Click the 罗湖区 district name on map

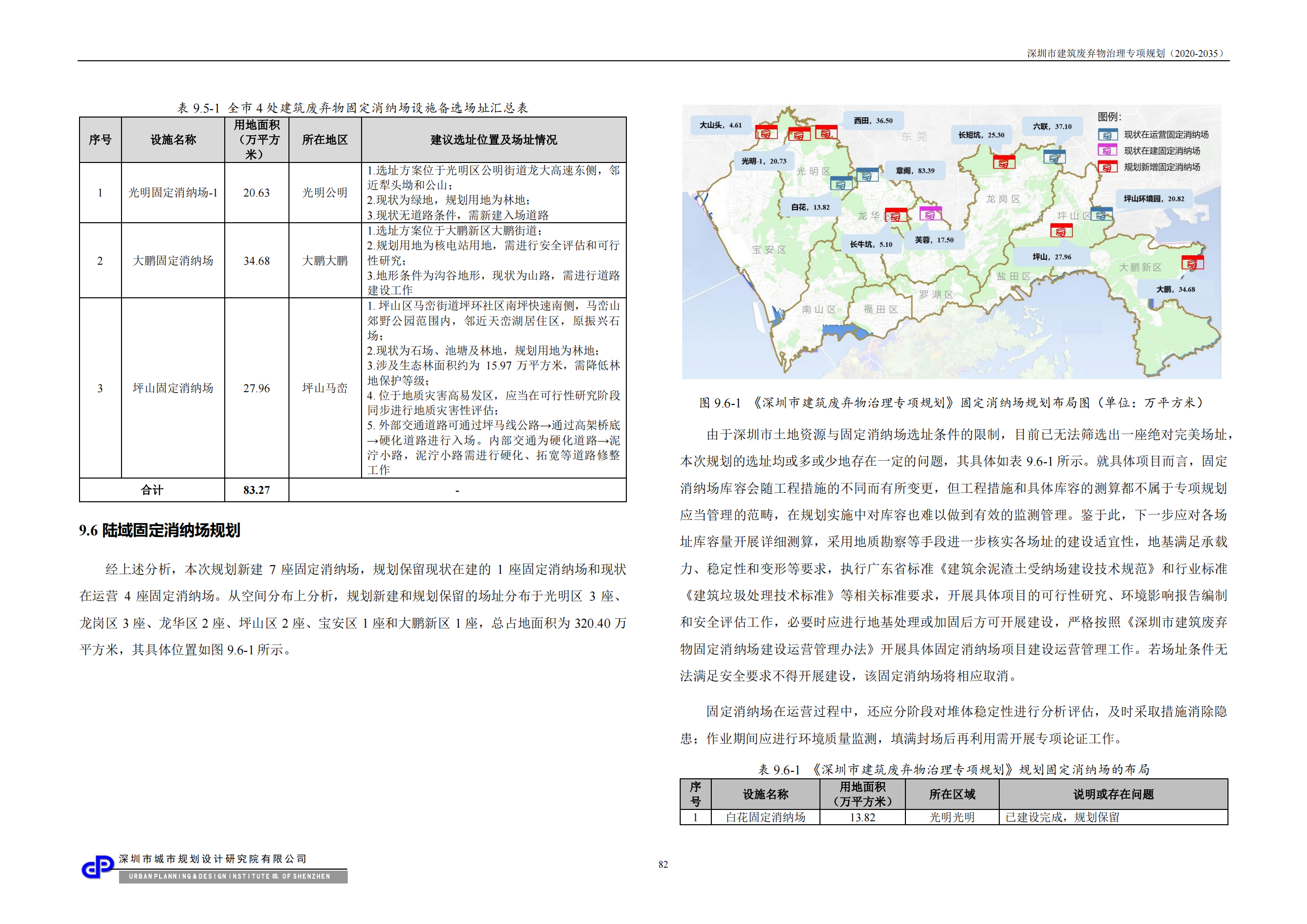coord(936,295)
